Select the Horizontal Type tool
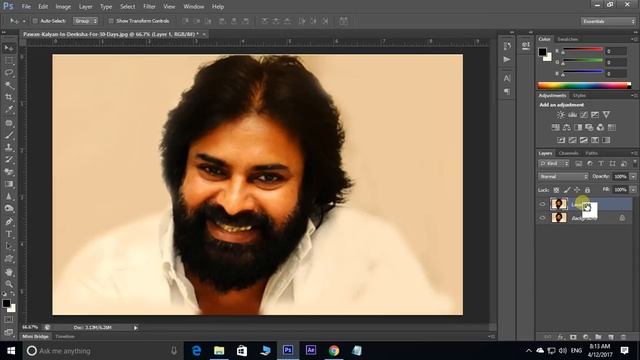 click(x=9, y=234)
